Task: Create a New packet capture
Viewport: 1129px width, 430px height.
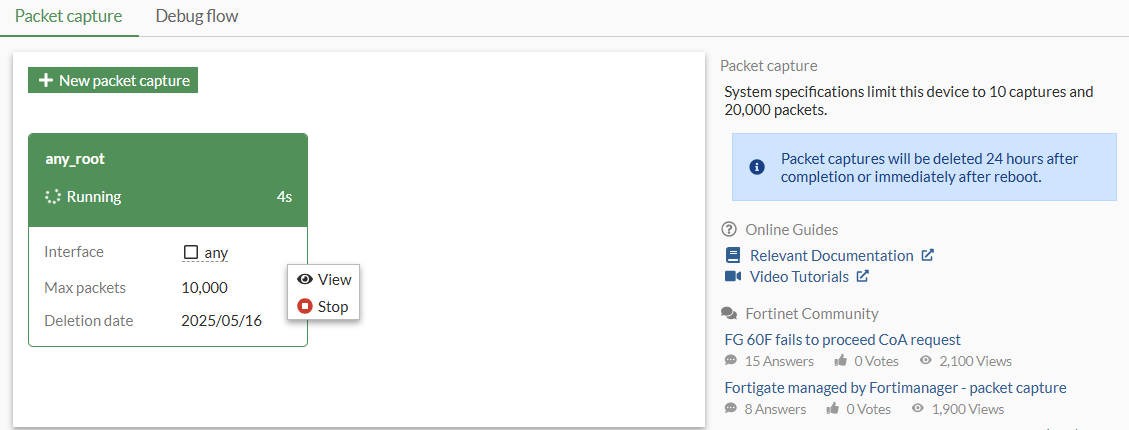Action: (x=113, y=81)
